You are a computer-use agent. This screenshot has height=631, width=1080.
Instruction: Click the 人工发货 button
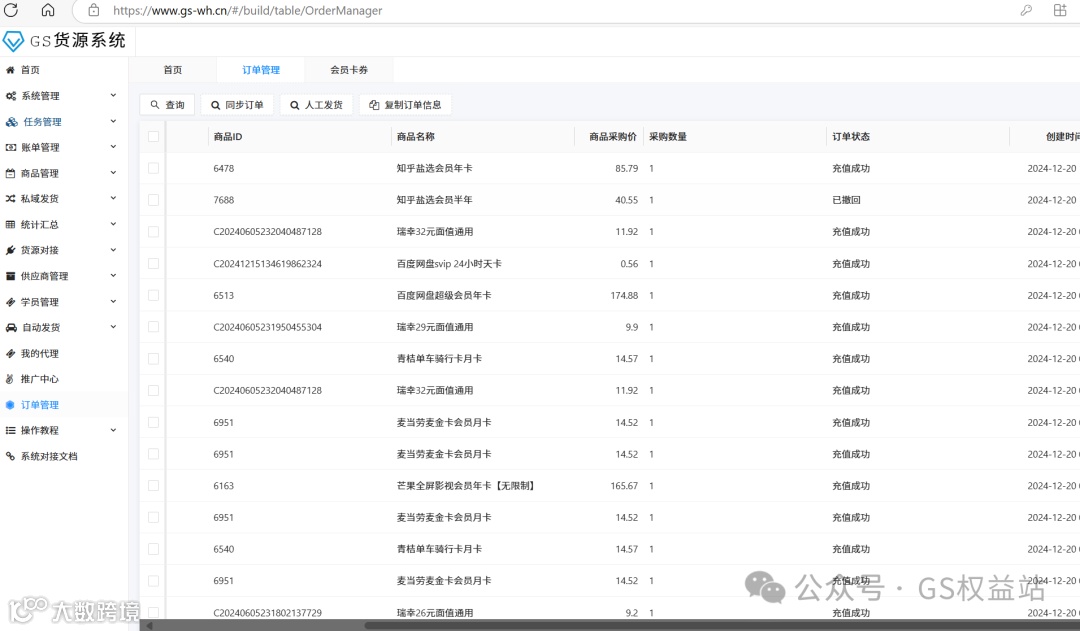tap(316, 105)
